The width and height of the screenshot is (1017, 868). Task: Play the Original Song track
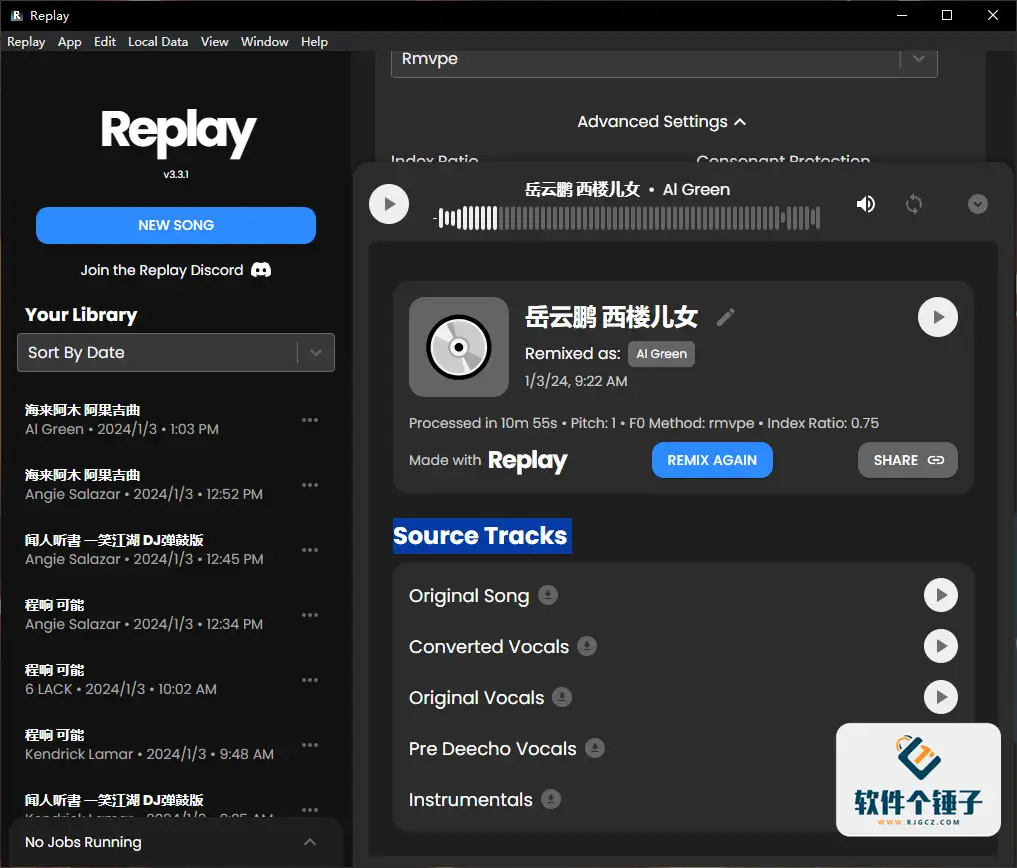(x=941, y=595)
